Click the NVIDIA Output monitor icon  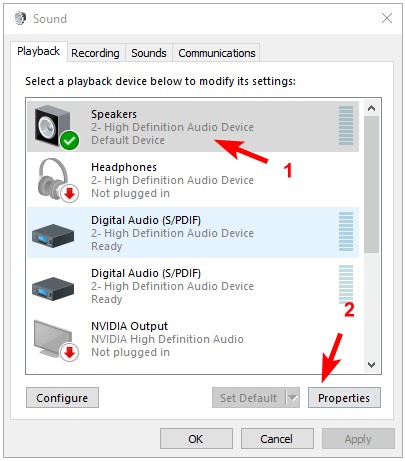tap(56, 340)
